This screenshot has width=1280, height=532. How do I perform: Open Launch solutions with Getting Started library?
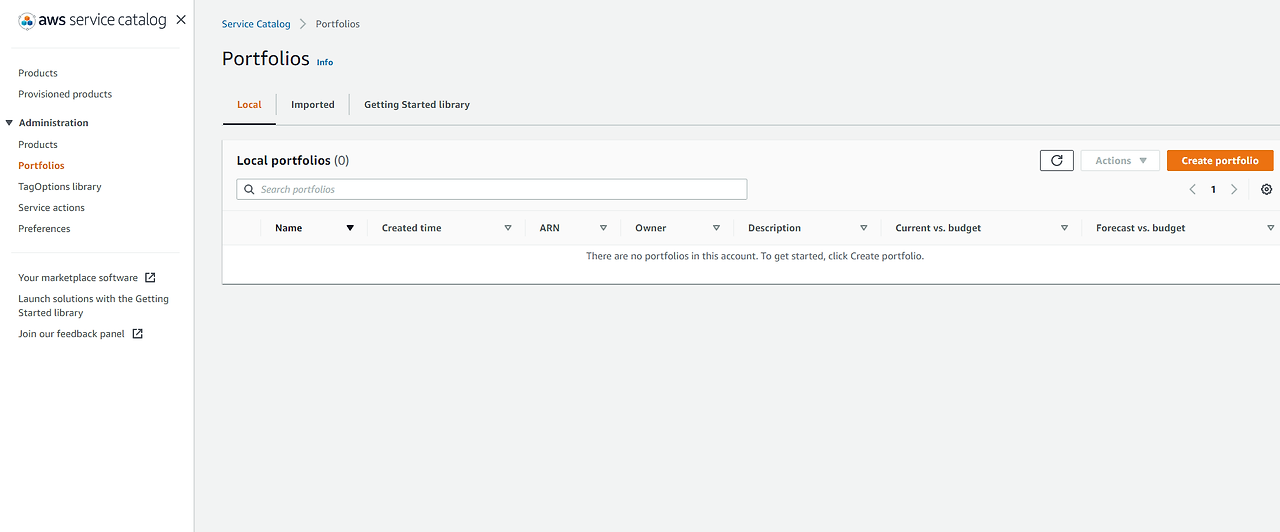94,306
